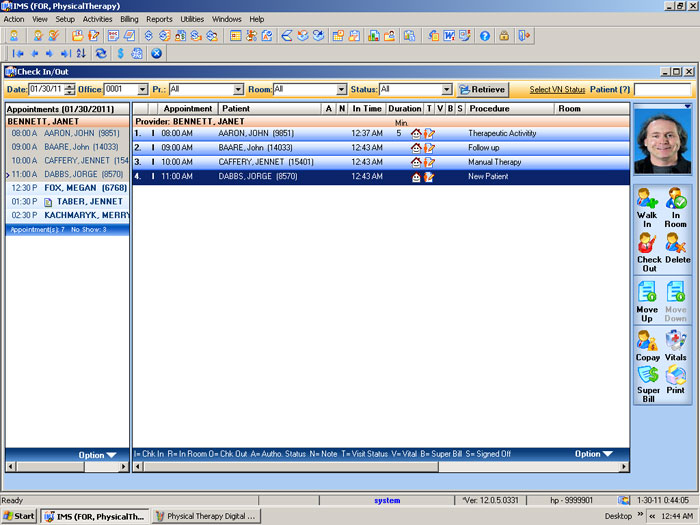The height and width of the screenshot is (525, 700).
Task: Click the IMS taskbar button
Action: (95, 516)
